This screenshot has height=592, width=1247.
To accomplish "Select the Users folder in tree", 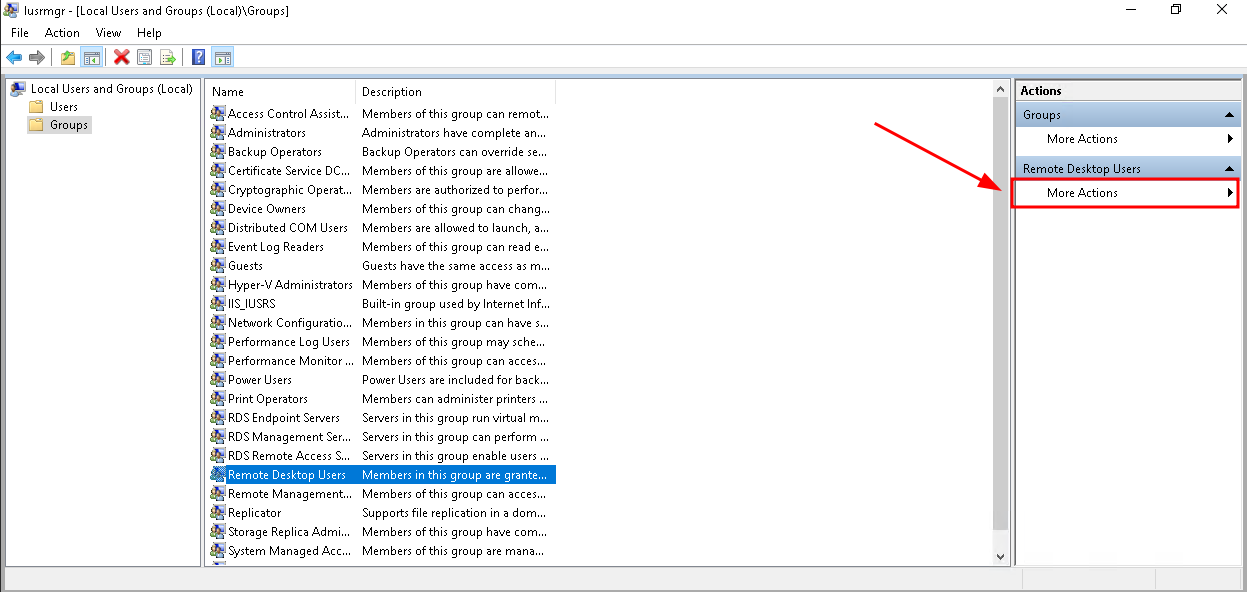I will [x=63, y=107].
